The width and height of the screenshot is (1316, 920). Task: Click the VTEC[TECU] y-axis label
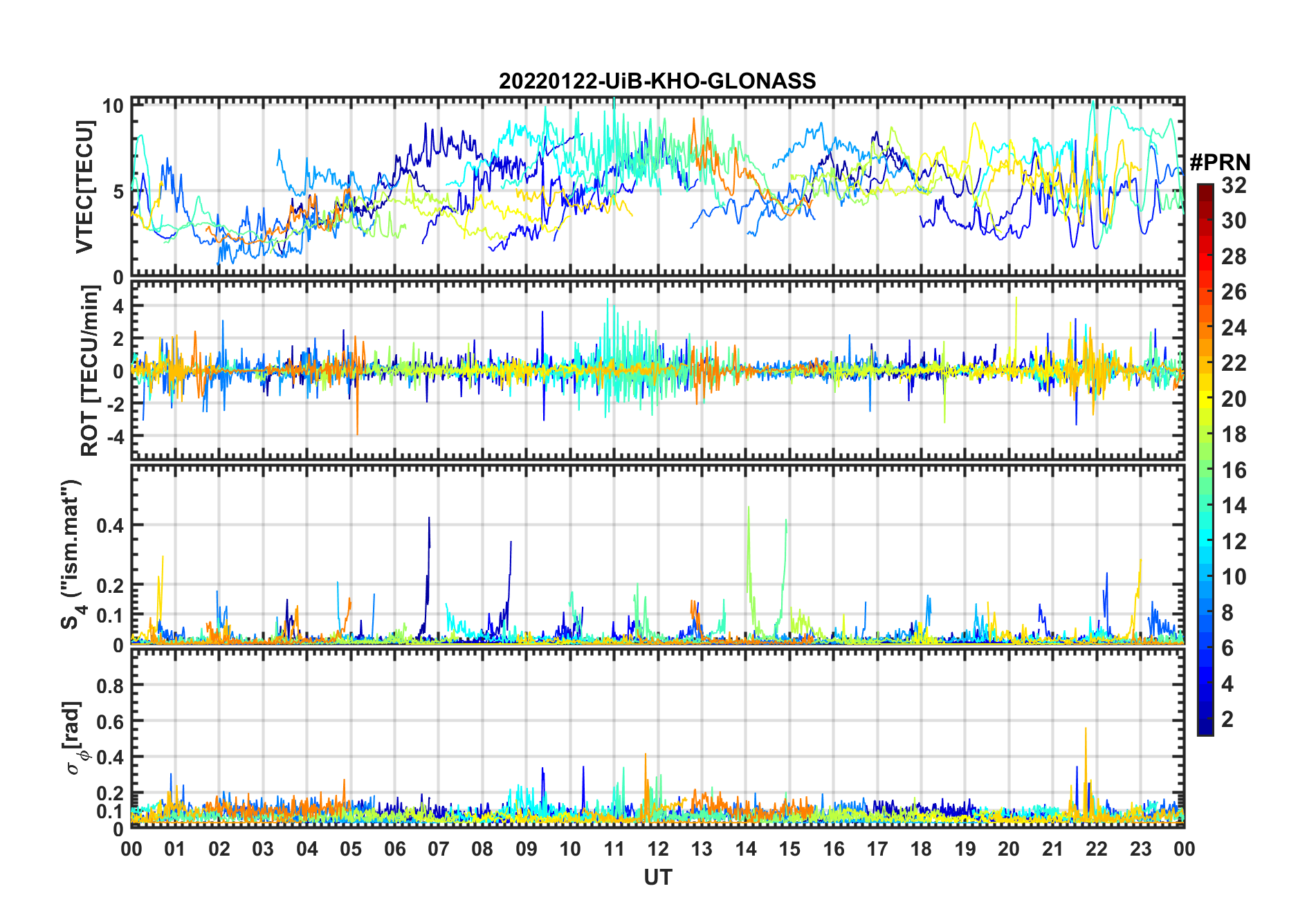pyautogui.click(x=84, y=187)
